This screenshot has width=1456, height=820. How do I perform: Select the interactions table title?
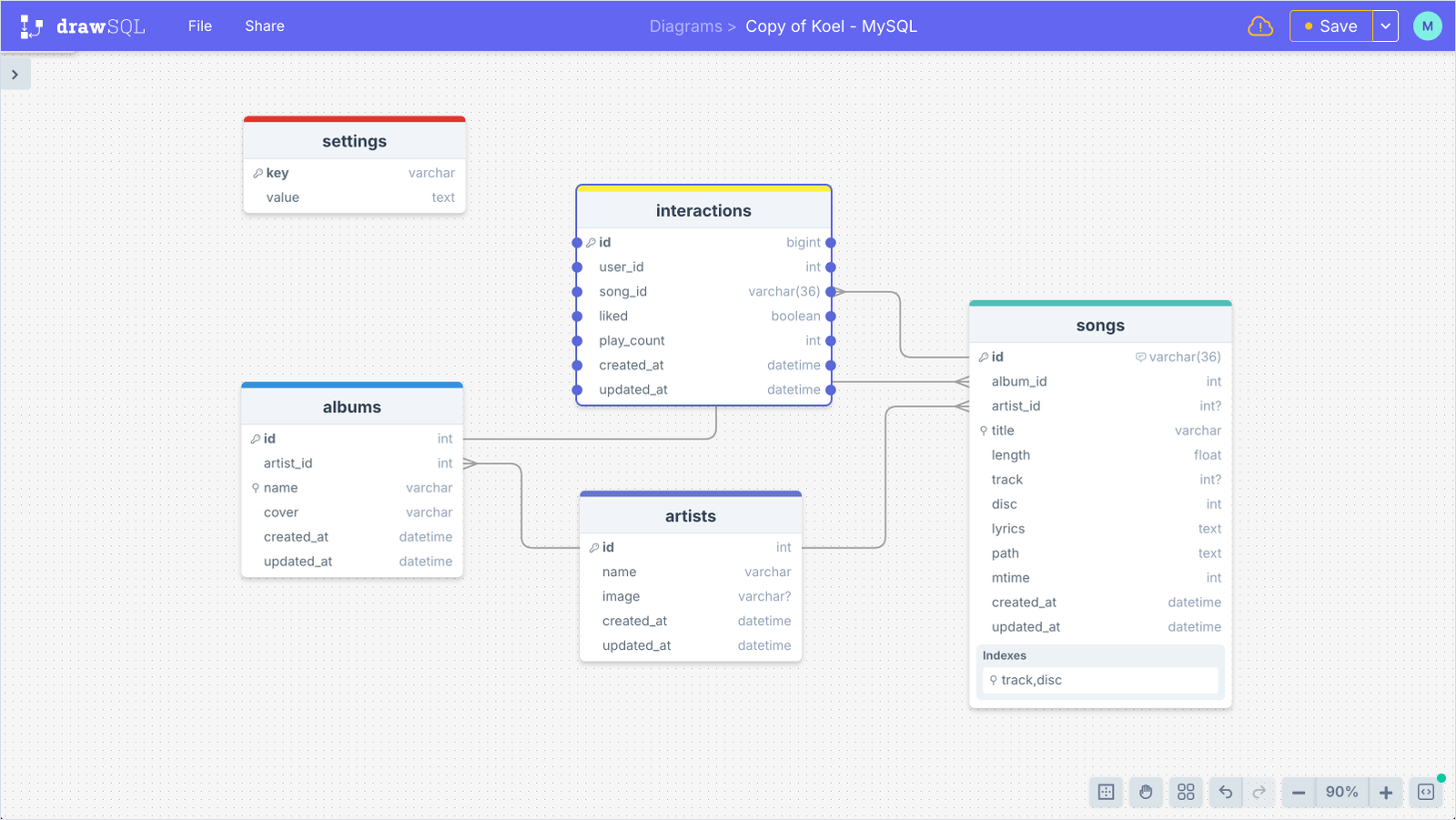[703, 210]
